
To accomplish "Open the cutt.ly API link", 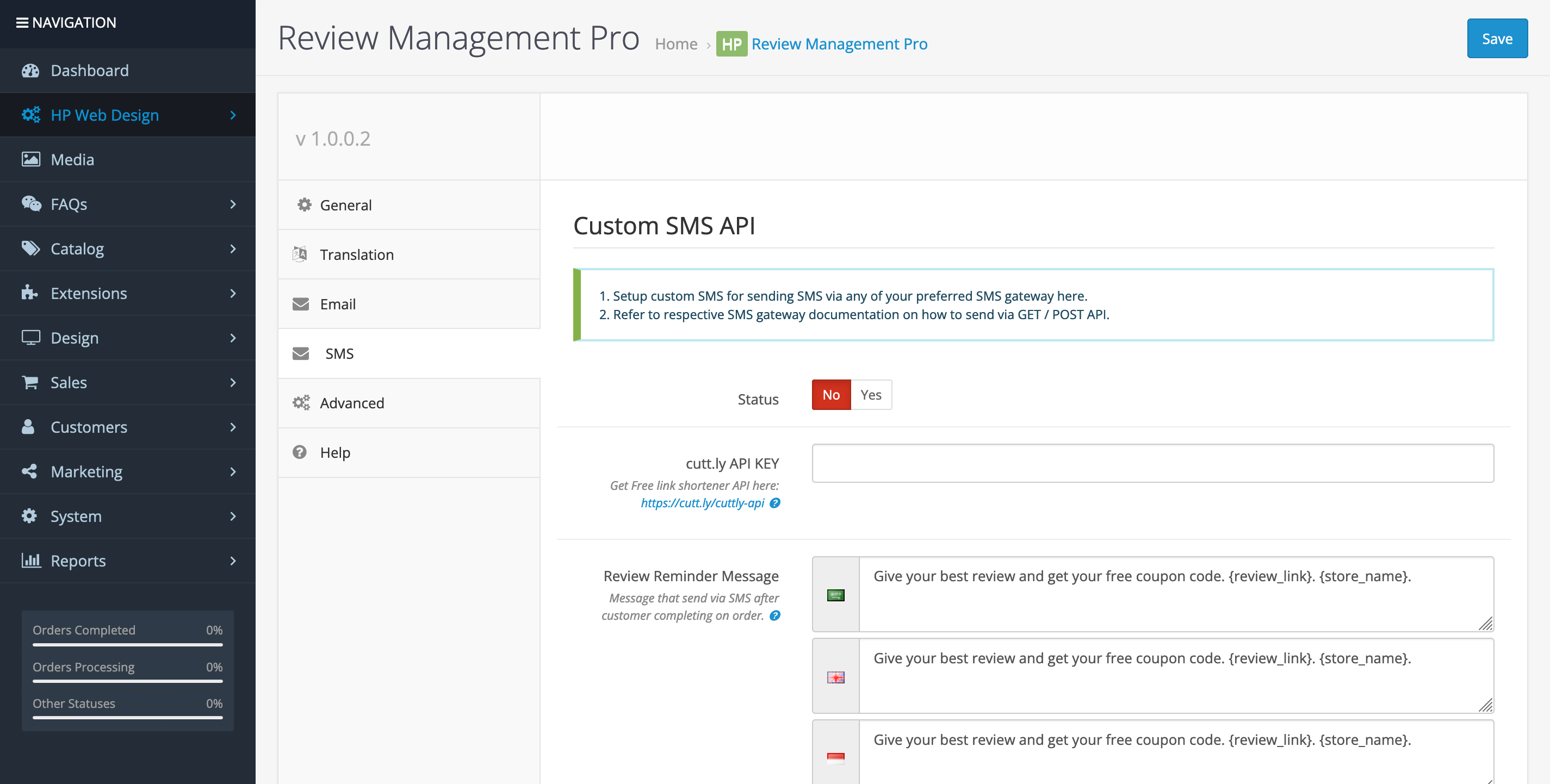I will [x=703, y=503].
